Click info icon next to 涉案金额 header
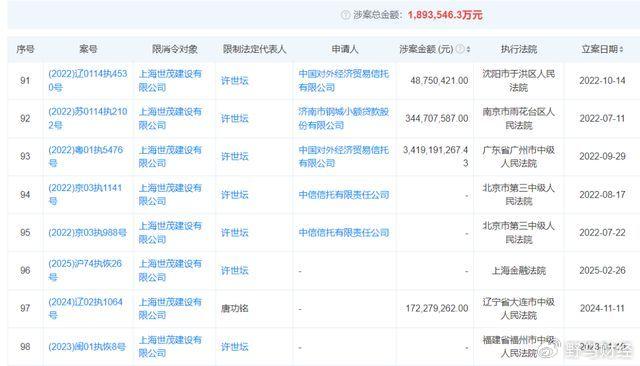The width and height of the screenshot is (640, 366). click(460, 49)
